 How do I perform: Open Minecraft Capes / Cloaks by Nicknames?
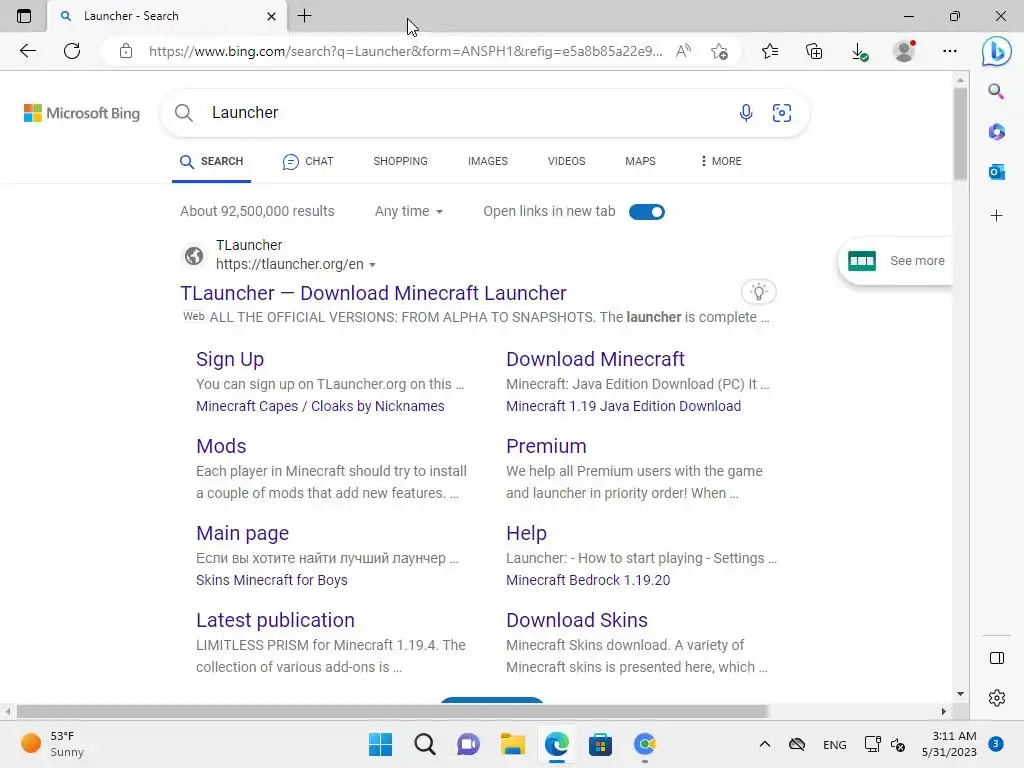pos(320,406)
